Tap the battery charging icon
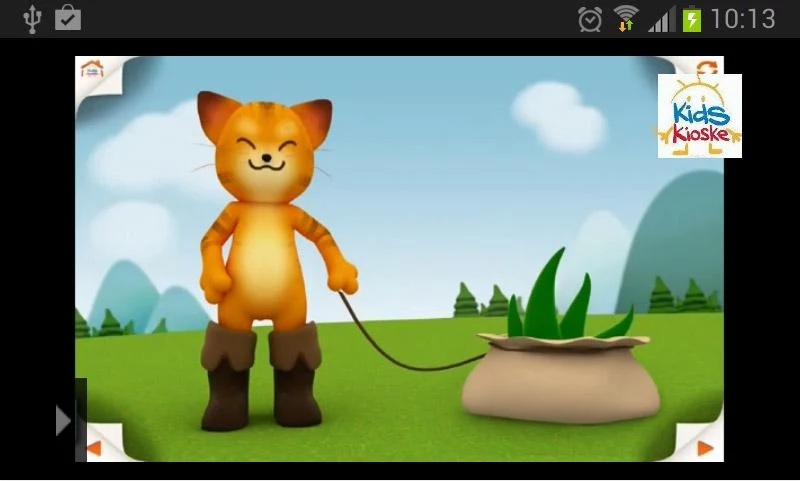The width and height of the screenshot is (800, 481). click(691, 19)
